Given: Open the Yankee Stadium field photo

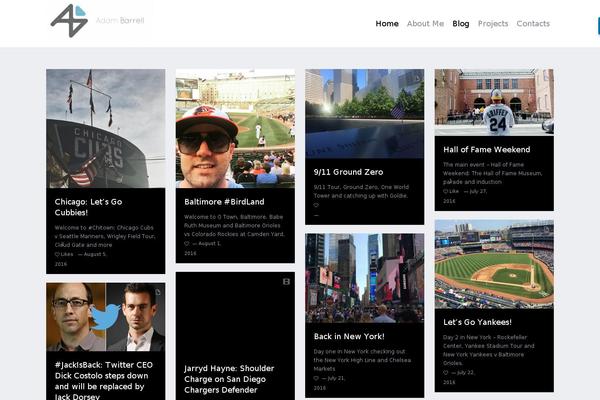Looking at the screenshot, I should (x=494, y=264).
